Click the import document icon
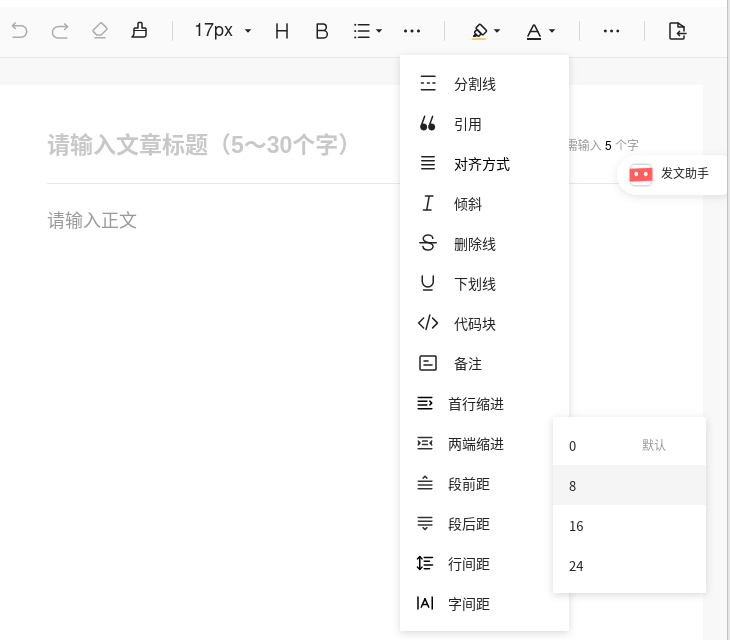The height and width of the screenshot is (640, 730). [677, 31]
